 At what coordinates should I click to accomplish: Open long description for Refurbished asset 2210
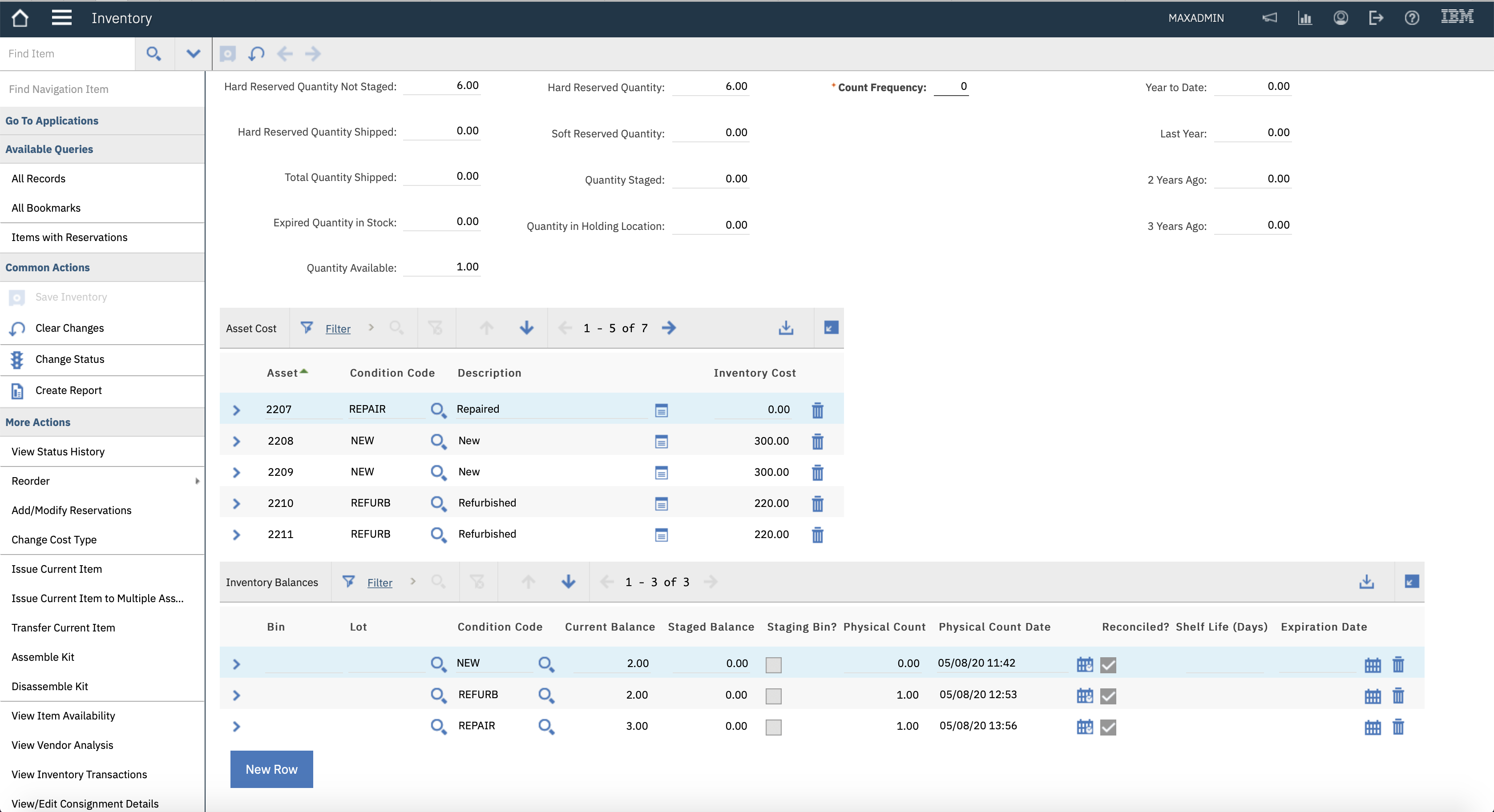[x=661, y=503]
